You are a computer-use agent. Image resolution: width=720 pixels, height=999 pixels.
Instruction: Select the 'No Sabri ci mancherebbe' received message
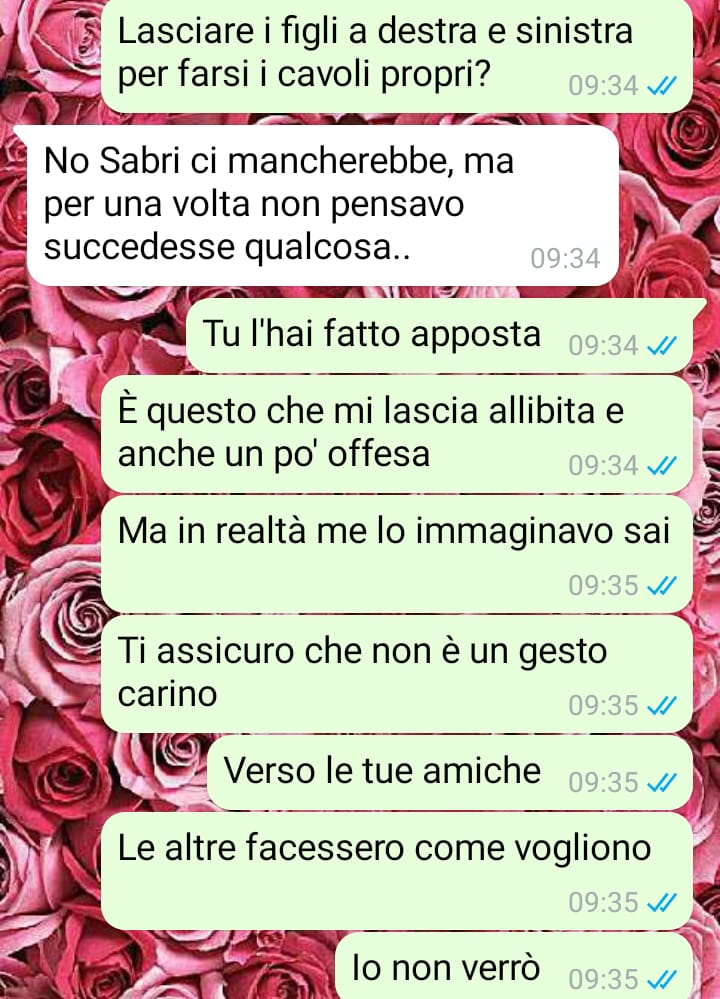pos(322,206)
